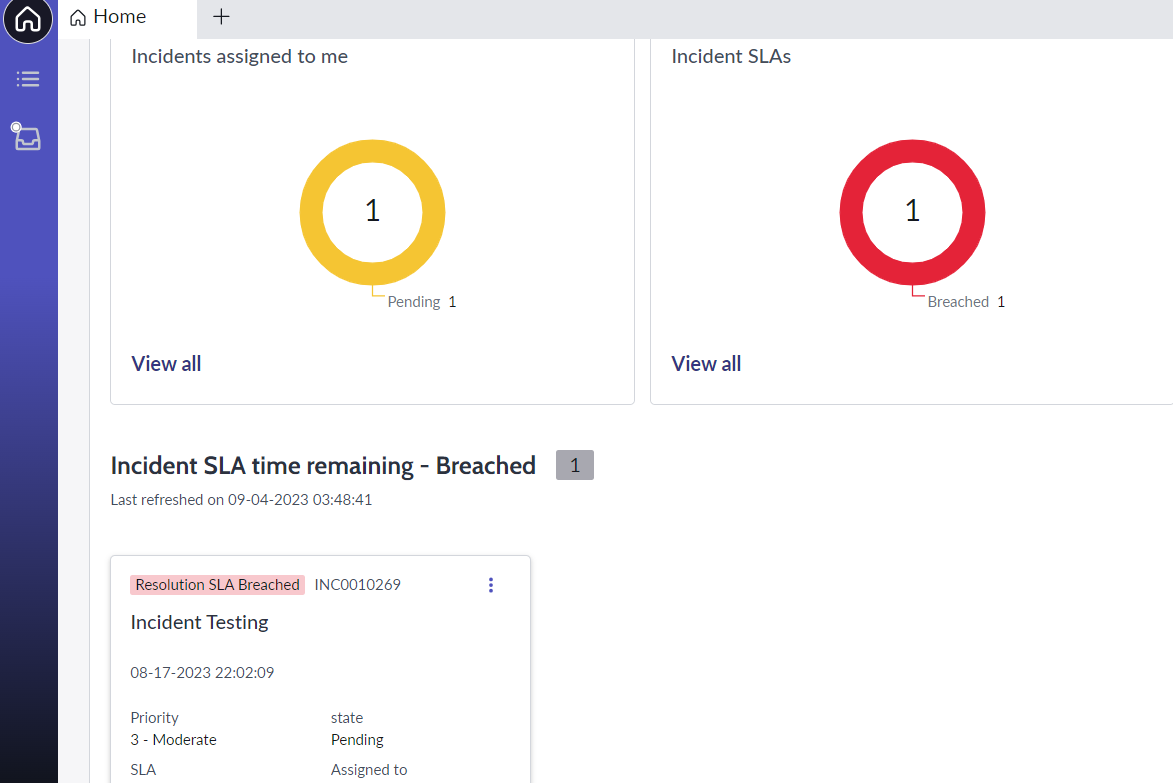Click the Incidents assigned to me title
The width and height of the screenshot is (1173, 783).
(x=239, y=57)
